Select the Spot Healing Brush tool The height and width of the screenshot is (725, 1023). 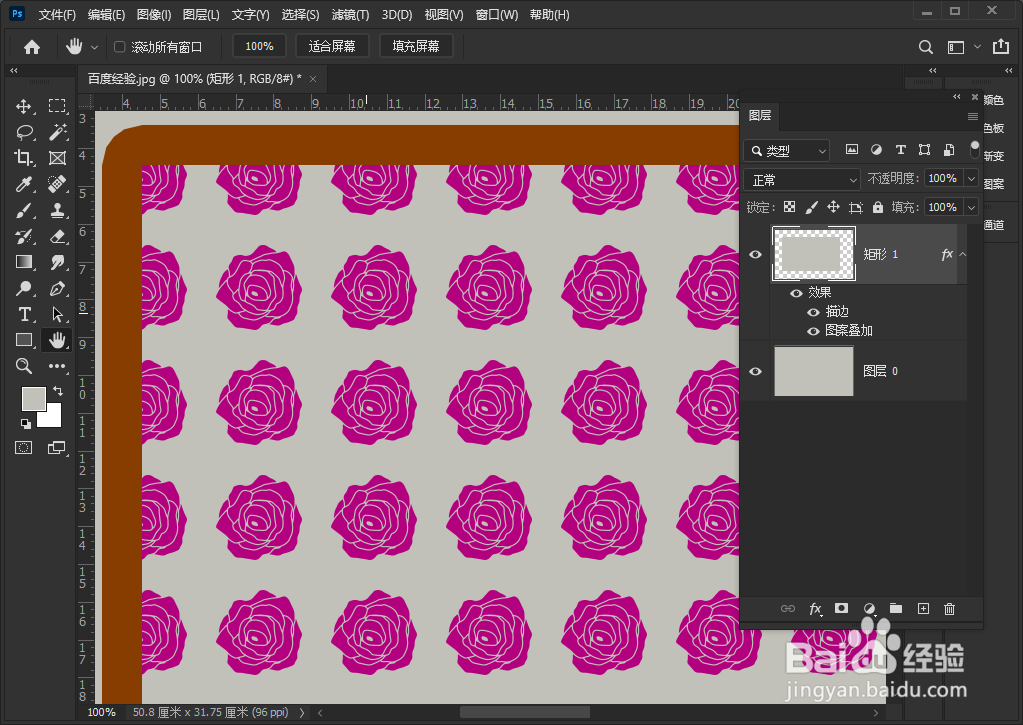[57, 184]
